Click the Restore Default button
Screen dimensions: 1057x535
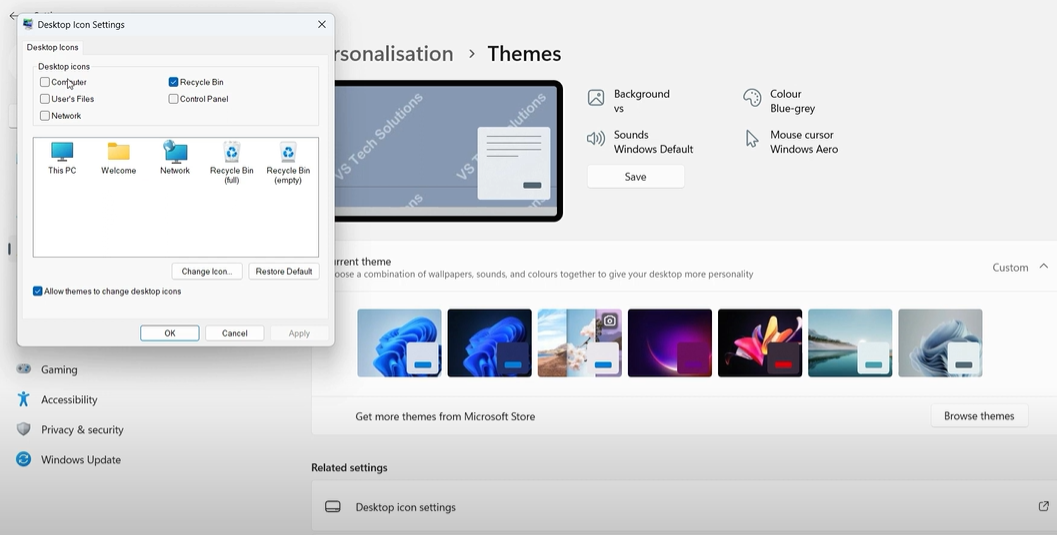point(284,272)
